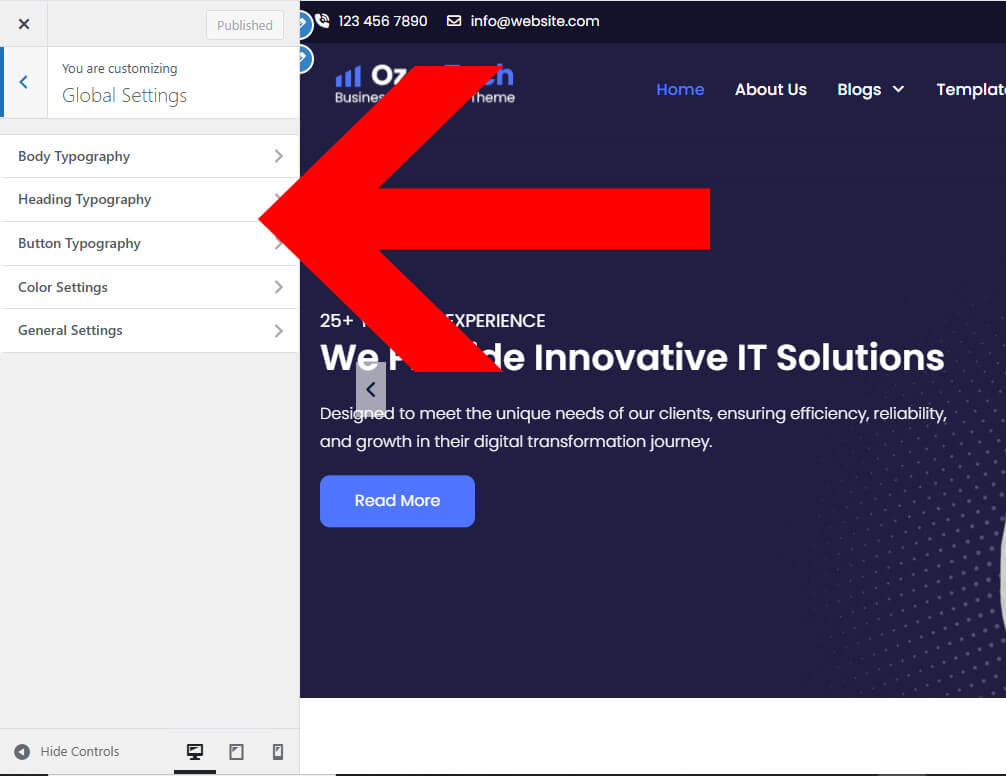The image size is (1006, 776).
Task: Open Color Settings section
Action: [63, 287]
